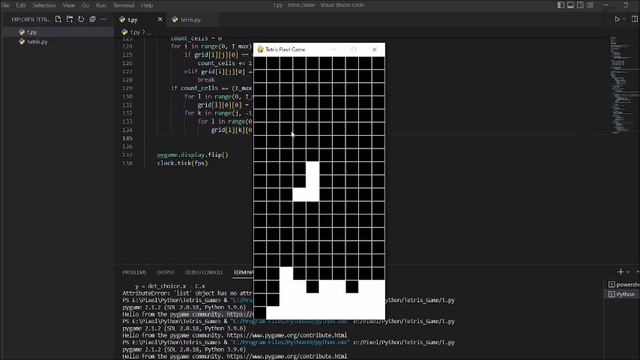Open the customize layout icon
Screen dimensions: 640x360
pos(590,5)
